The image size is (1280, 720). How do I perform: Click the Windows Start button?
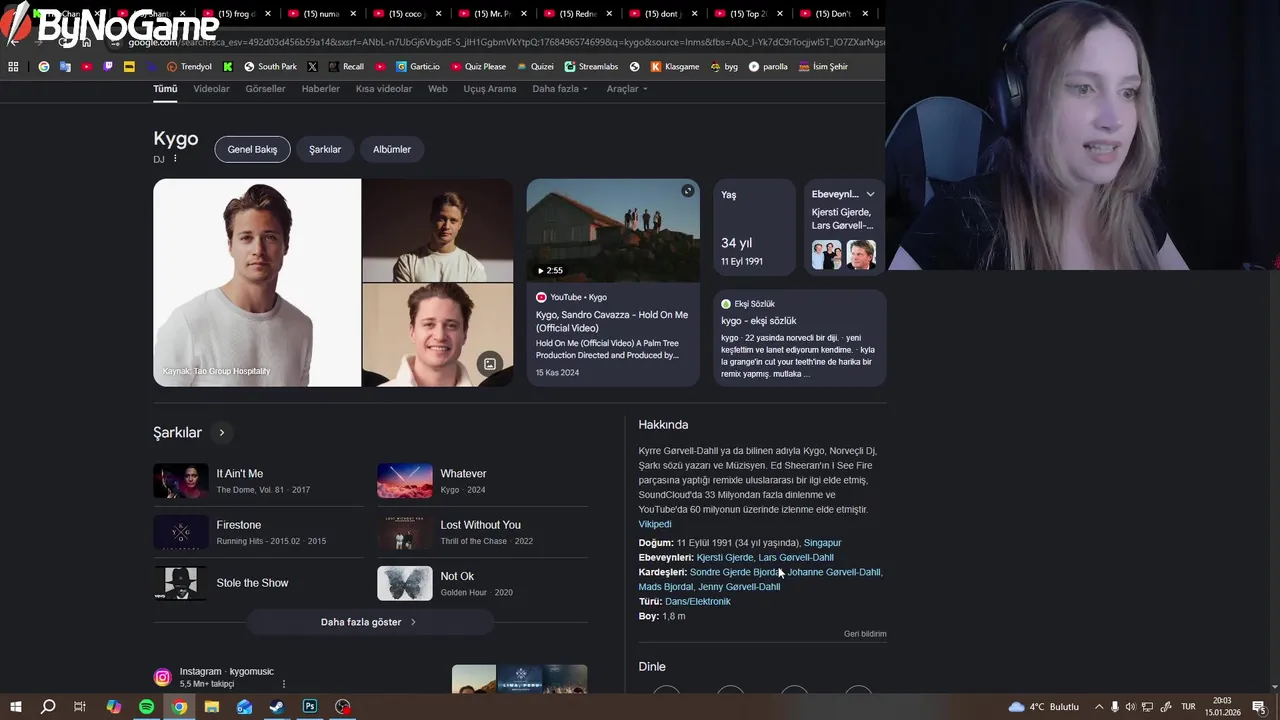(x=15, y=706)
